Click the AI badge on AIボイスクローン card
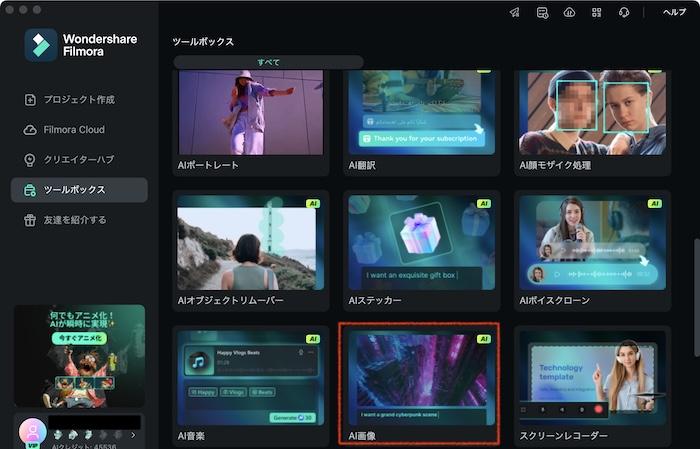The height and width of the screenshot is (449, 700). (x=654, y=204)
